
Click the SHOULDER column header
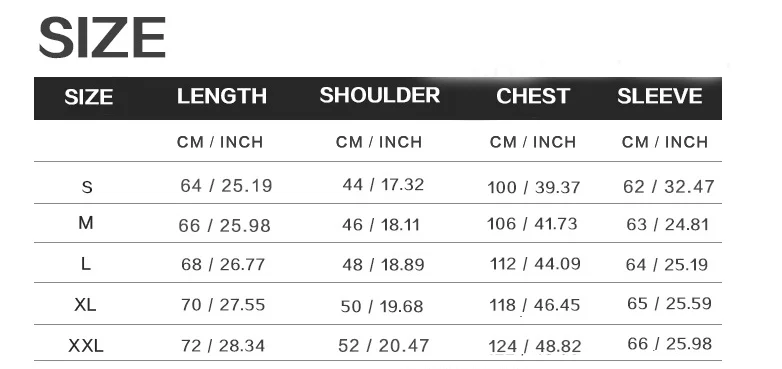[x=380, y=95]
